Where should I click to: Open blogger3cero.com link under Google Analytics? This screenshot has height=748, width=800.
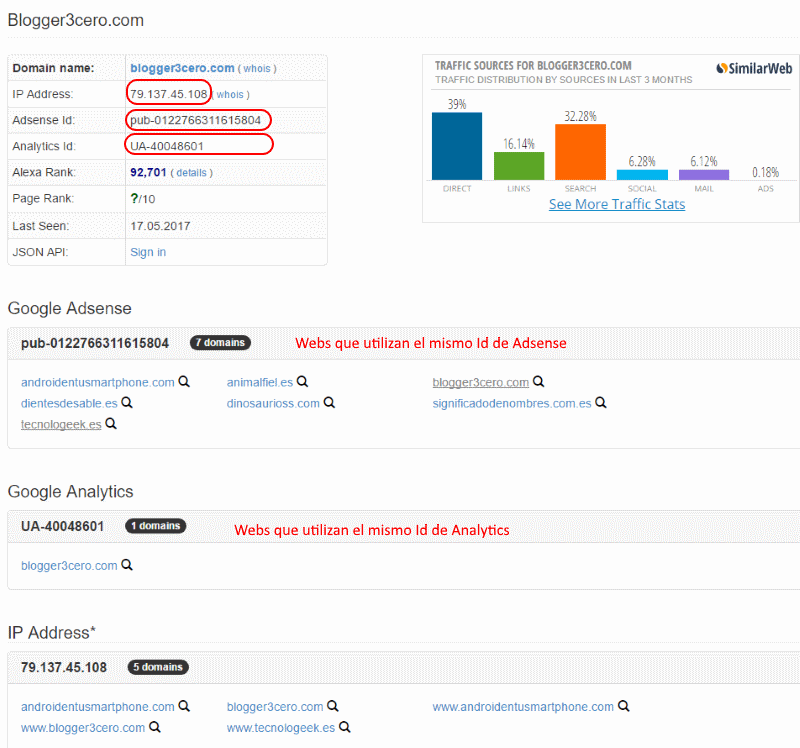pos(69,566)
